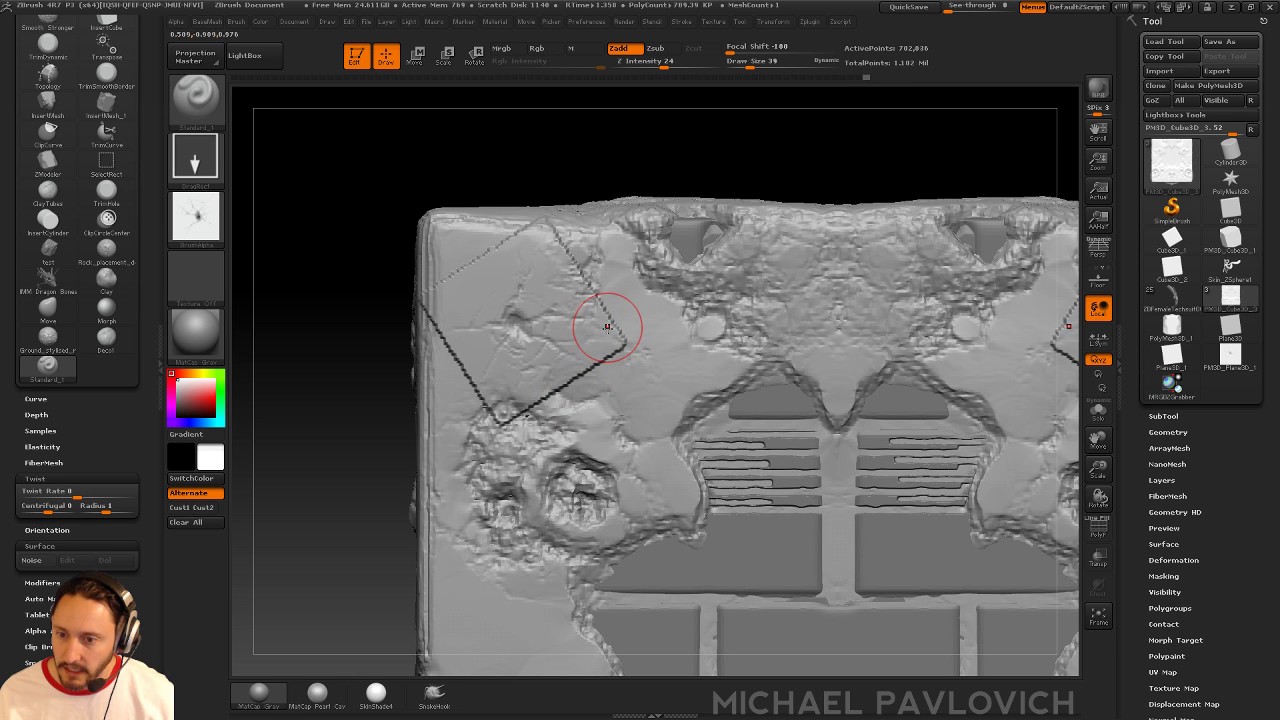Select the Transpose brush
Screen dimensions: 1280x720
(106, 48)
